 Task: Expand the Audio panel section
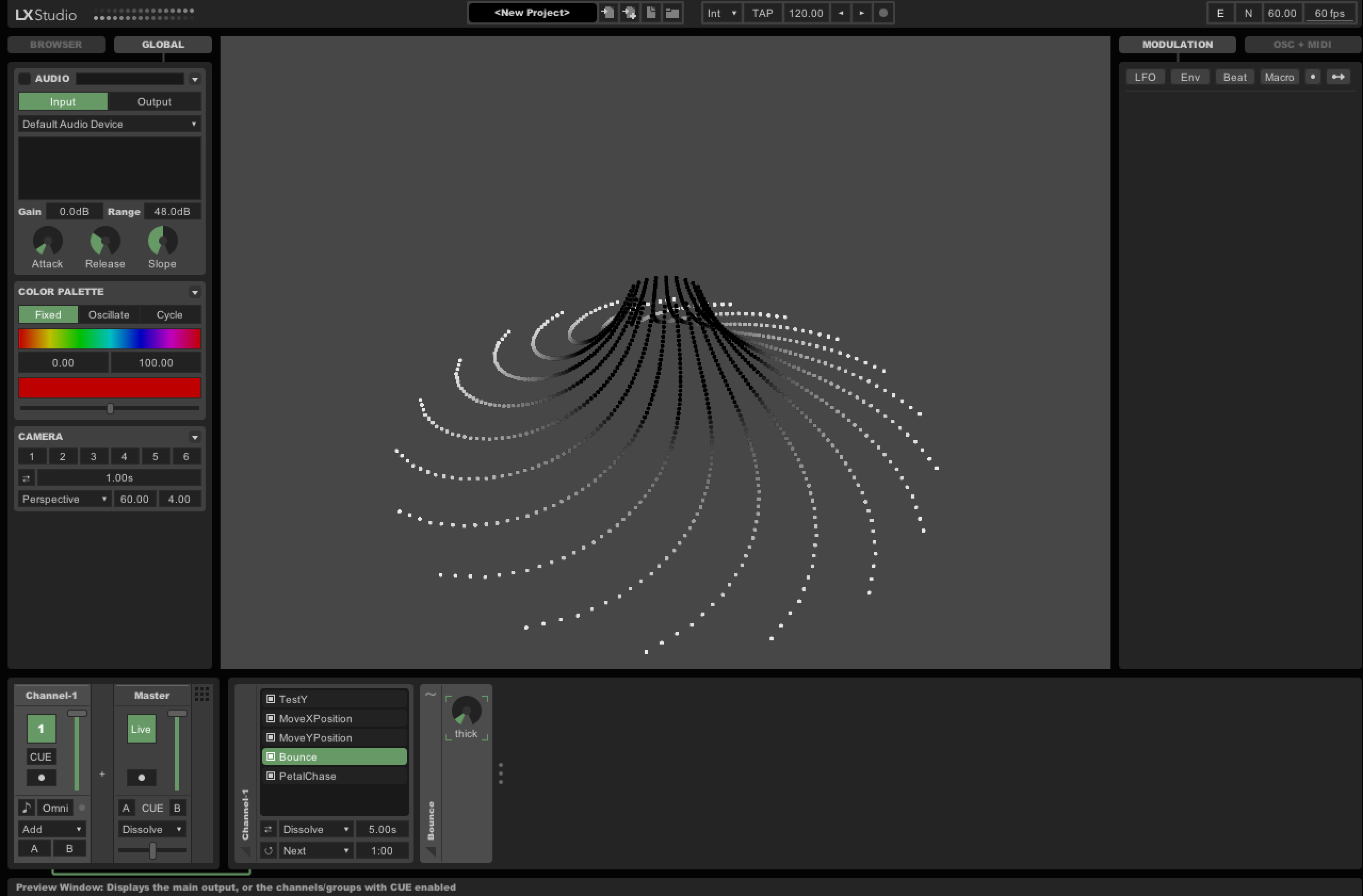click(x=195, y=77)
